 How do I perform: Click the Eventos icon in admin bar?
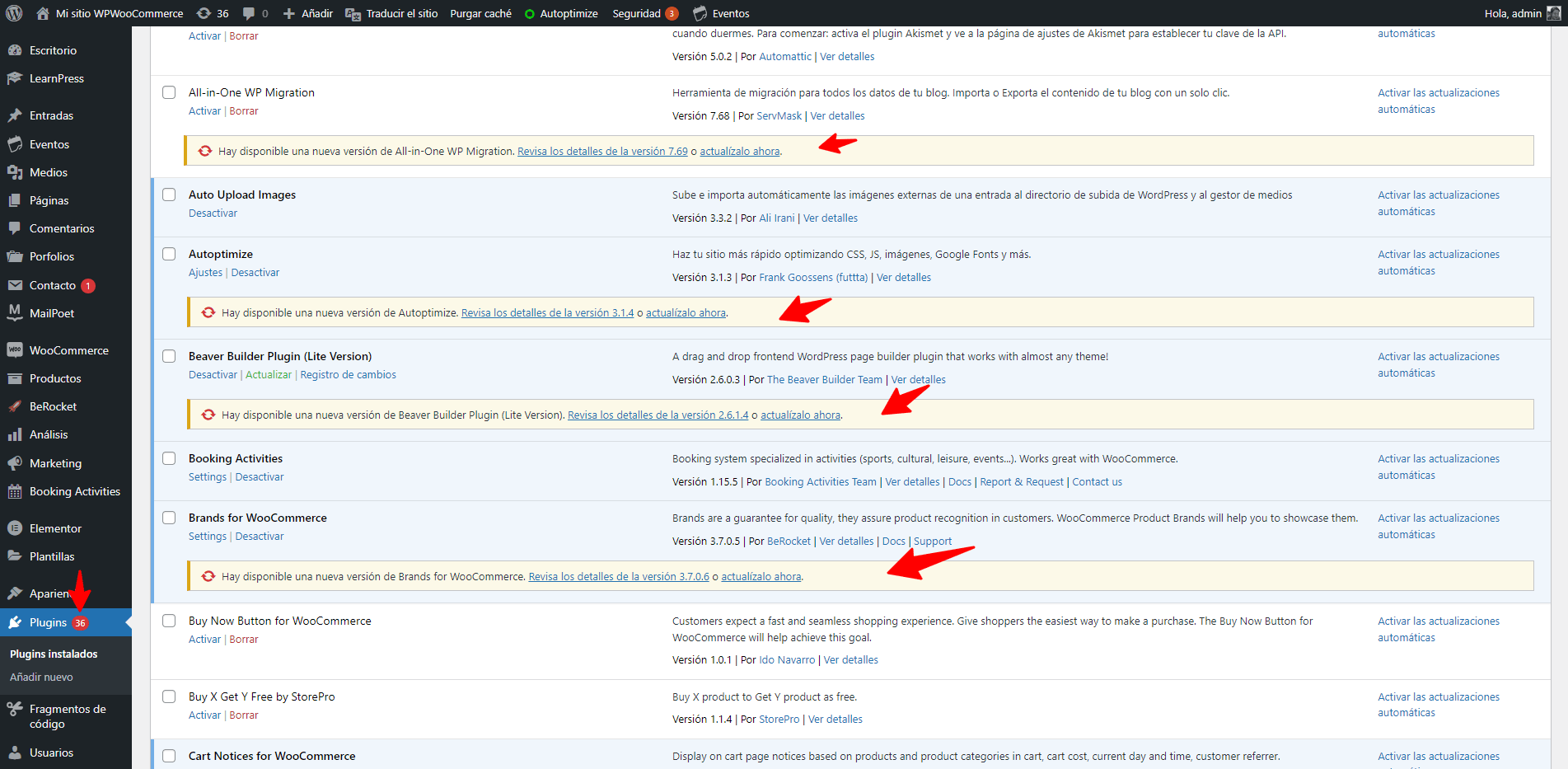700,13
